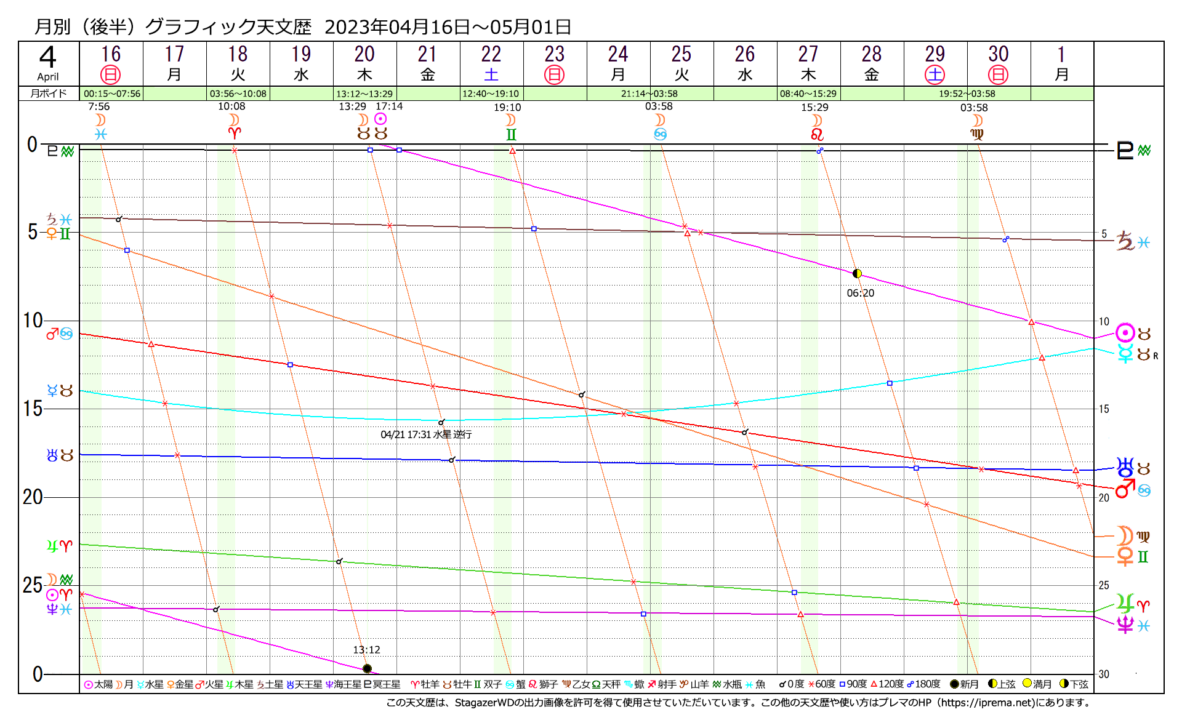Image resolution: width=1182 pixels, height=720 pixels.
Task: Click the Cancer sign under 03:58 on the 25th
Action: point(660,133)
